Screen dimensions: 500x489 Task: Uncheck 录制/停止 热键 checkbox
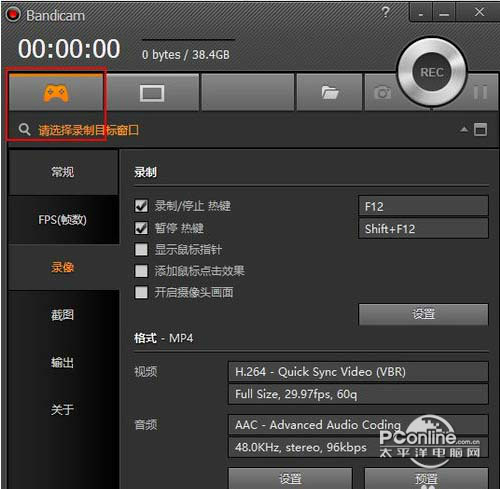[141, 206]
